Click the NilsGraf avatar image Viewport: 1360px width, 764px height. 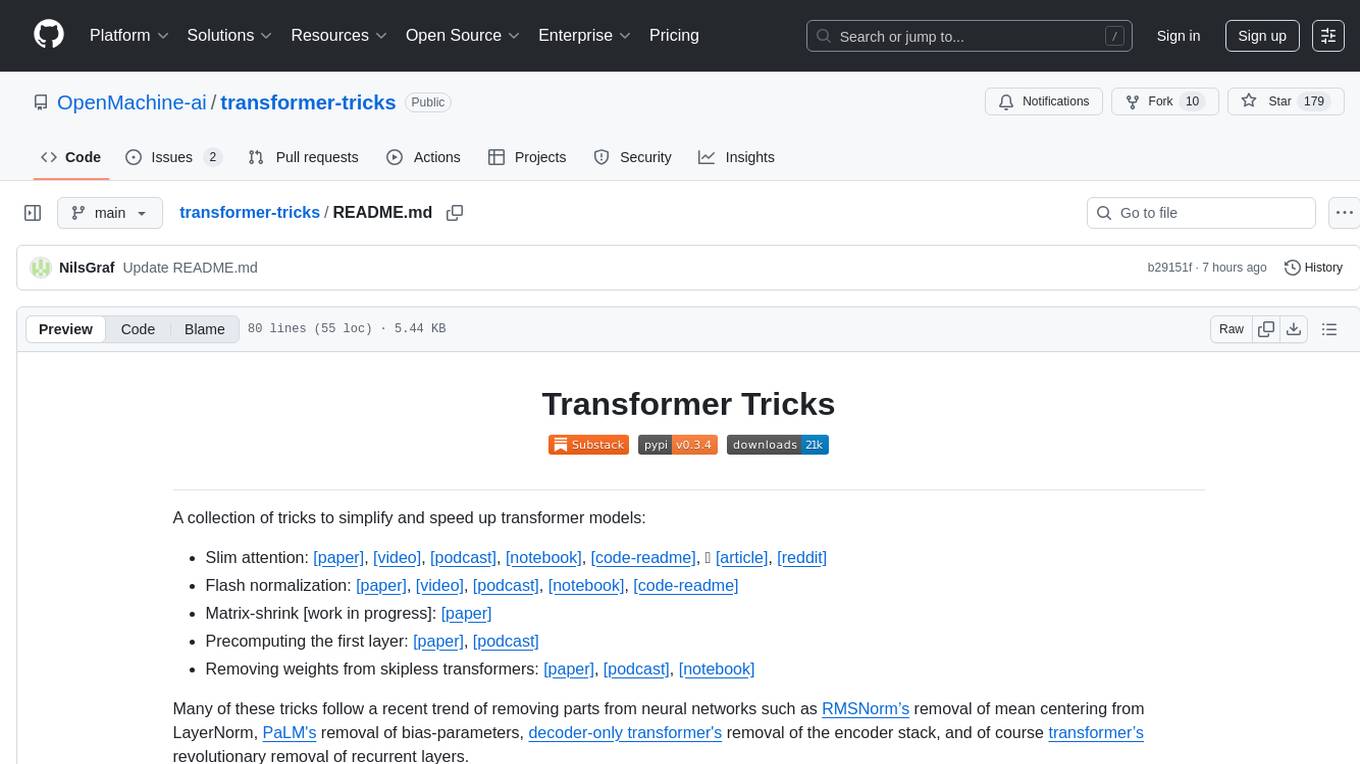(x=41, y=267)
